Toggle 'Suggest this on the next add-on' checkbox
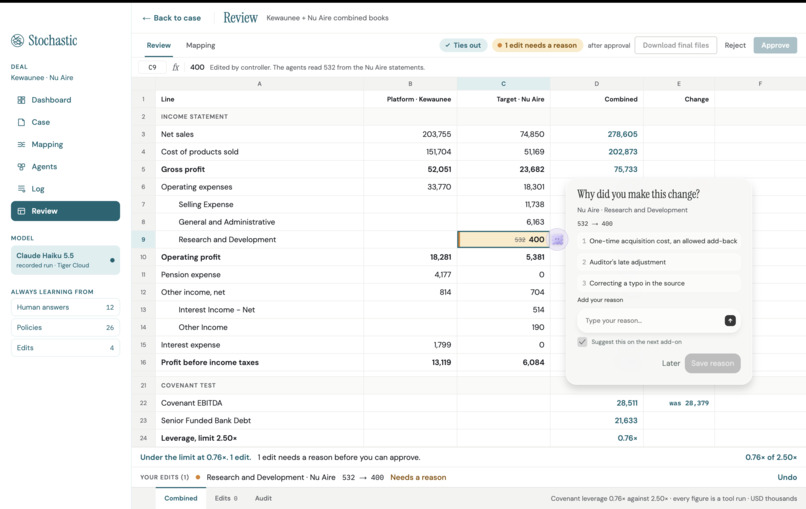Screen dimensions: 806x509 coord(582,342)
